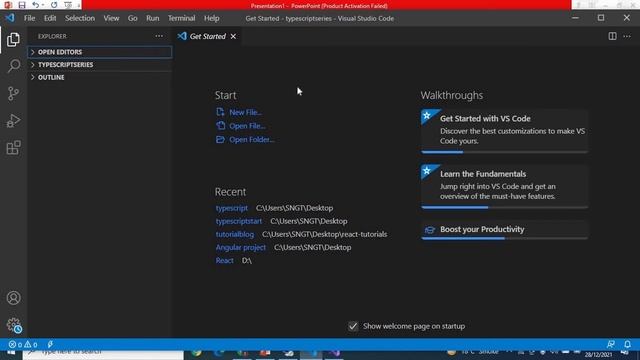Open the File menu
The image size is (640, 360).
click(29, 18)
